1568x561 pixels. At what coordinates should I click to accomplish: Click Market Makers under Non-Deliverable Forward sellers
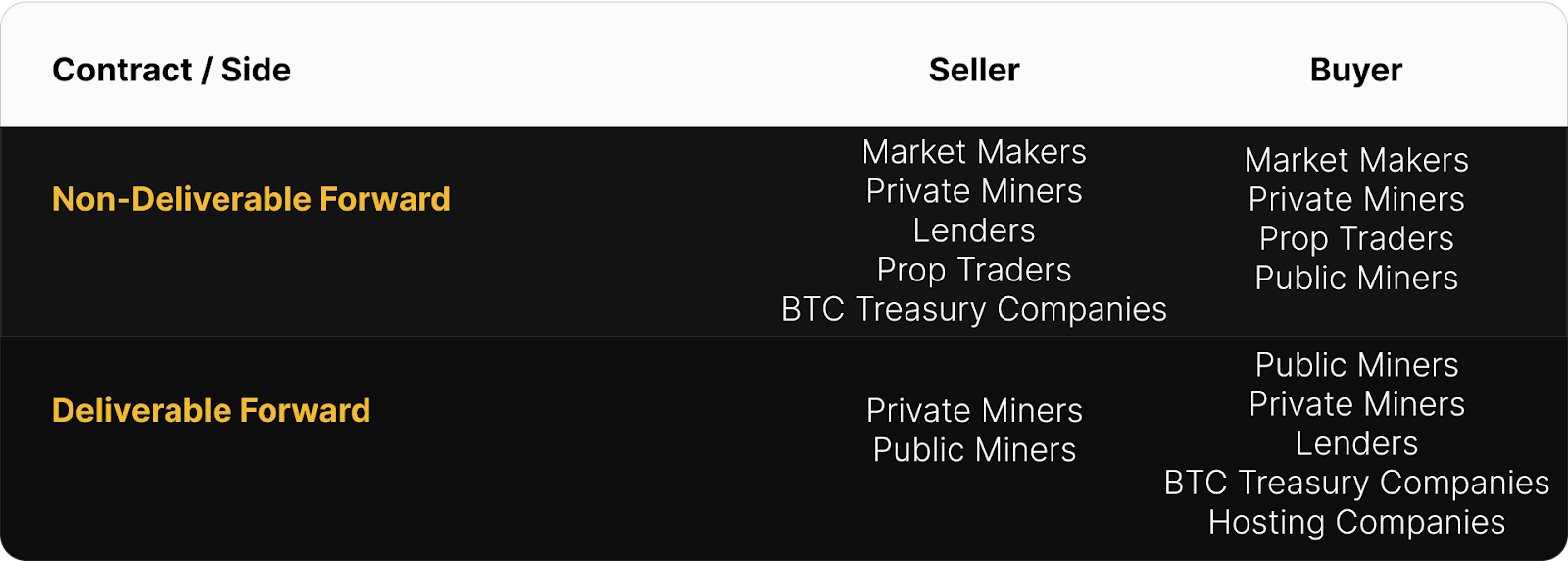coord(974,152)
